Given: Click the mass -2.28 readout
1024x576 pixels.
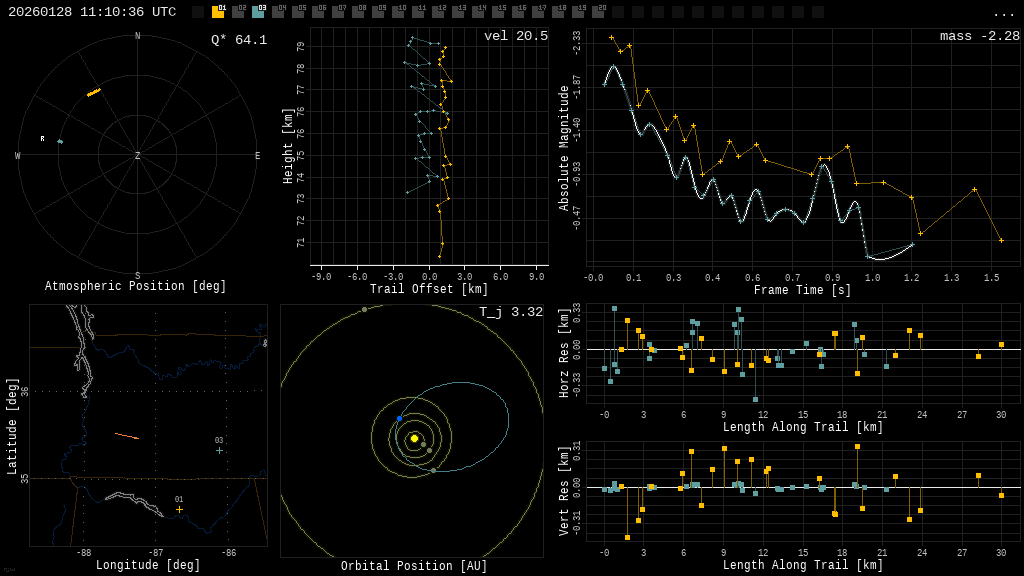Looking at the screenshot, I should click(x=979, y=36).
